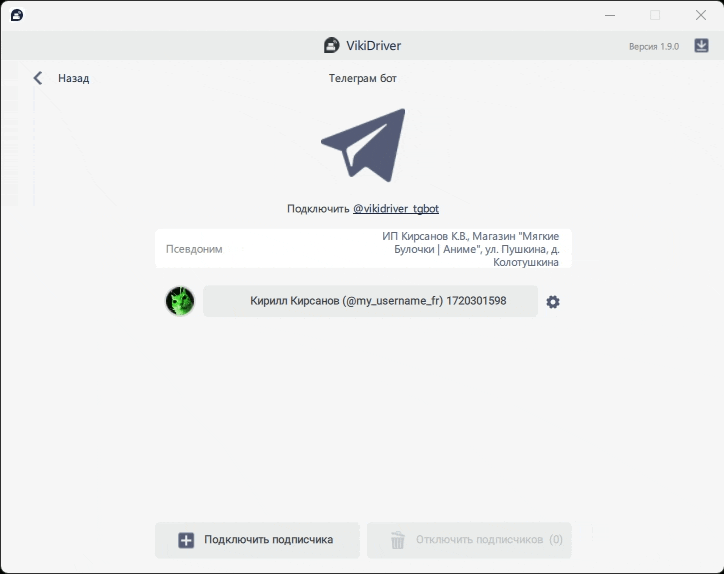Edit the Псевдоним field with the shop name
This screenshot has width=724, height=574.
click(363, 248)
